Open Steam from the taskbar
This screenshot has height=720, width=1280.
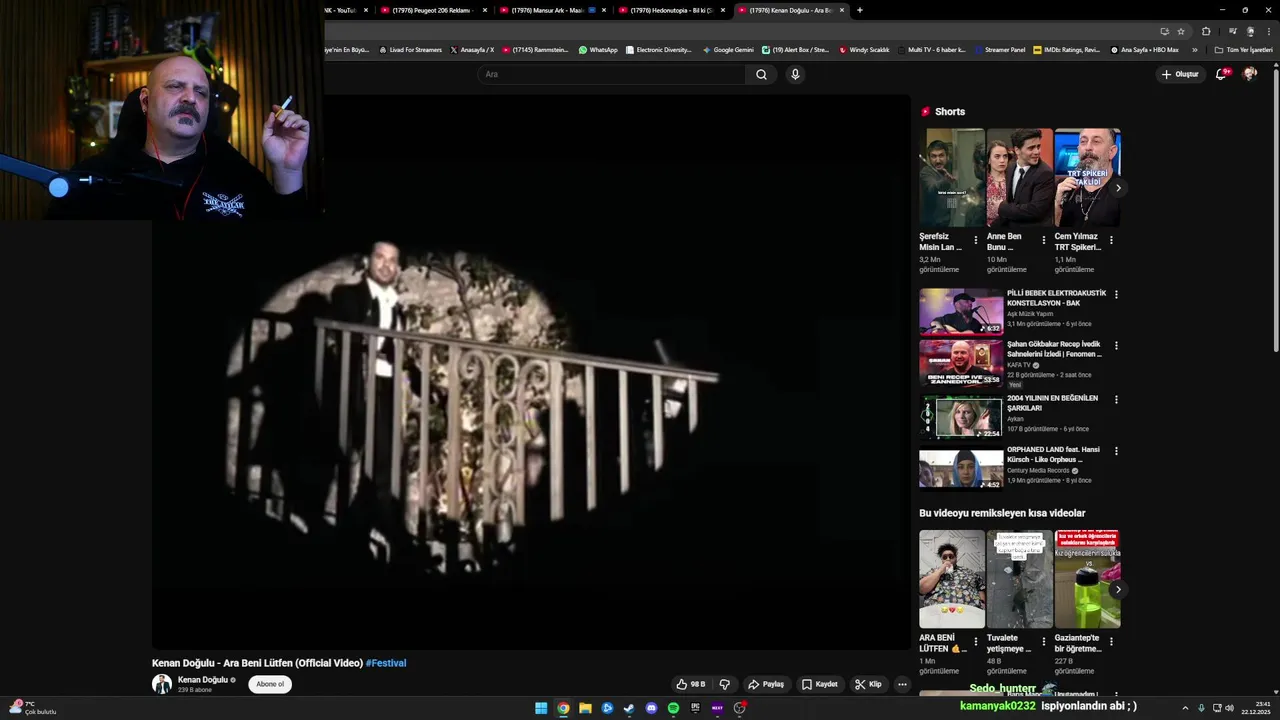point(629,708)
